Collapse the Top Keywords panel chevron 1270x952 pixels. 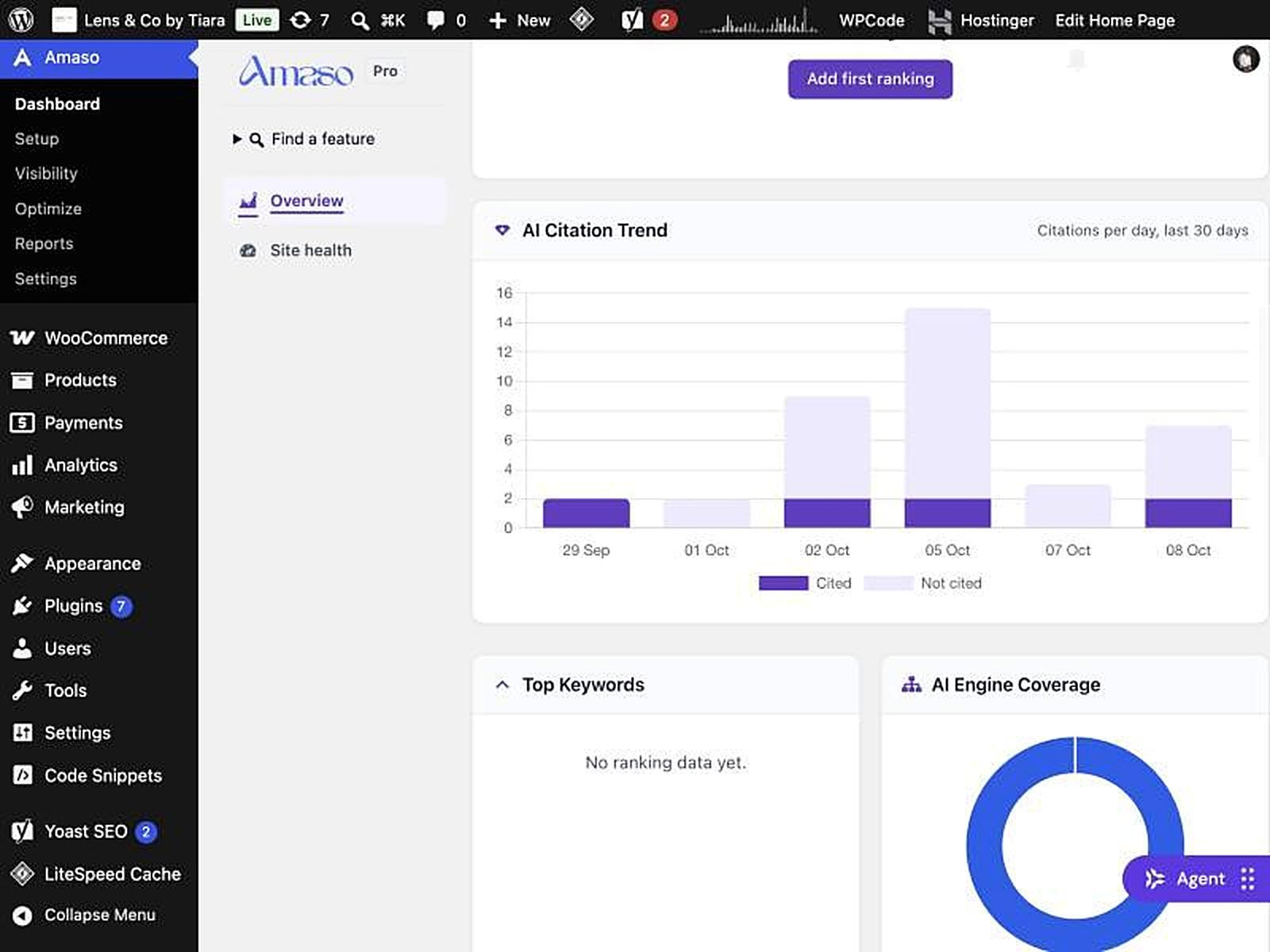pyautogui.click(x=502, y=685)
